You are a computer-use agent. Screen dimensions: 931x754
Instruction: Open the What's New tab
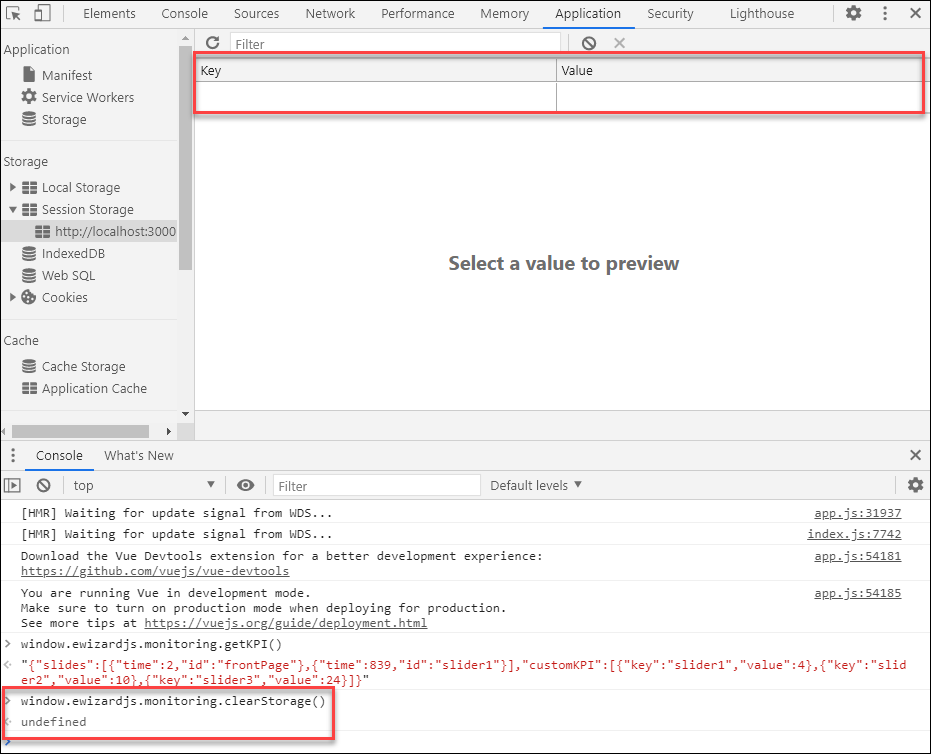(x=138, y=455)
